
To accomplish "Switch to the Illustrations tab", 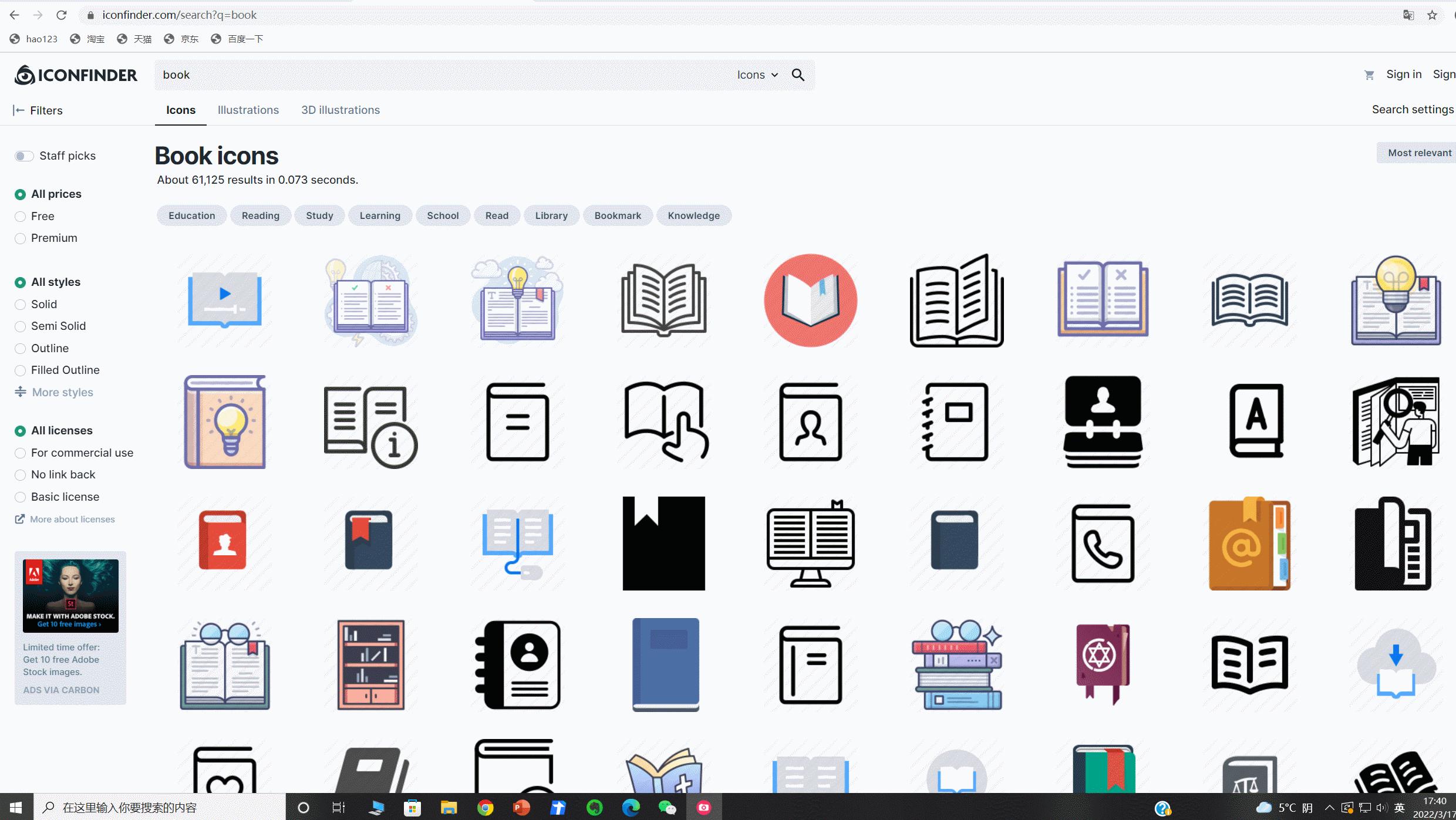I will 248,110.
